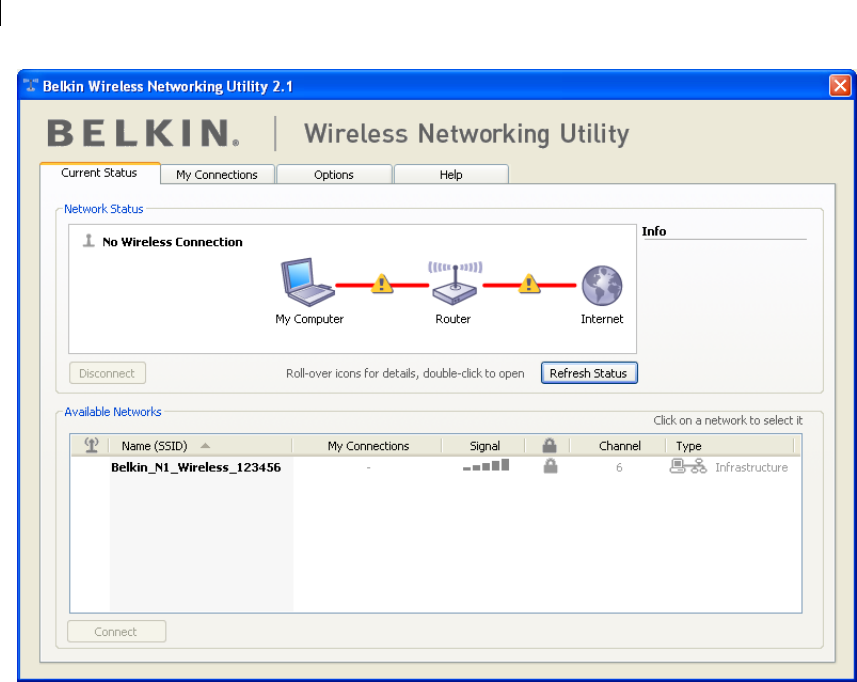Click the Info panel heading
This screenshot has width=857, height=682.
(654, 231)
